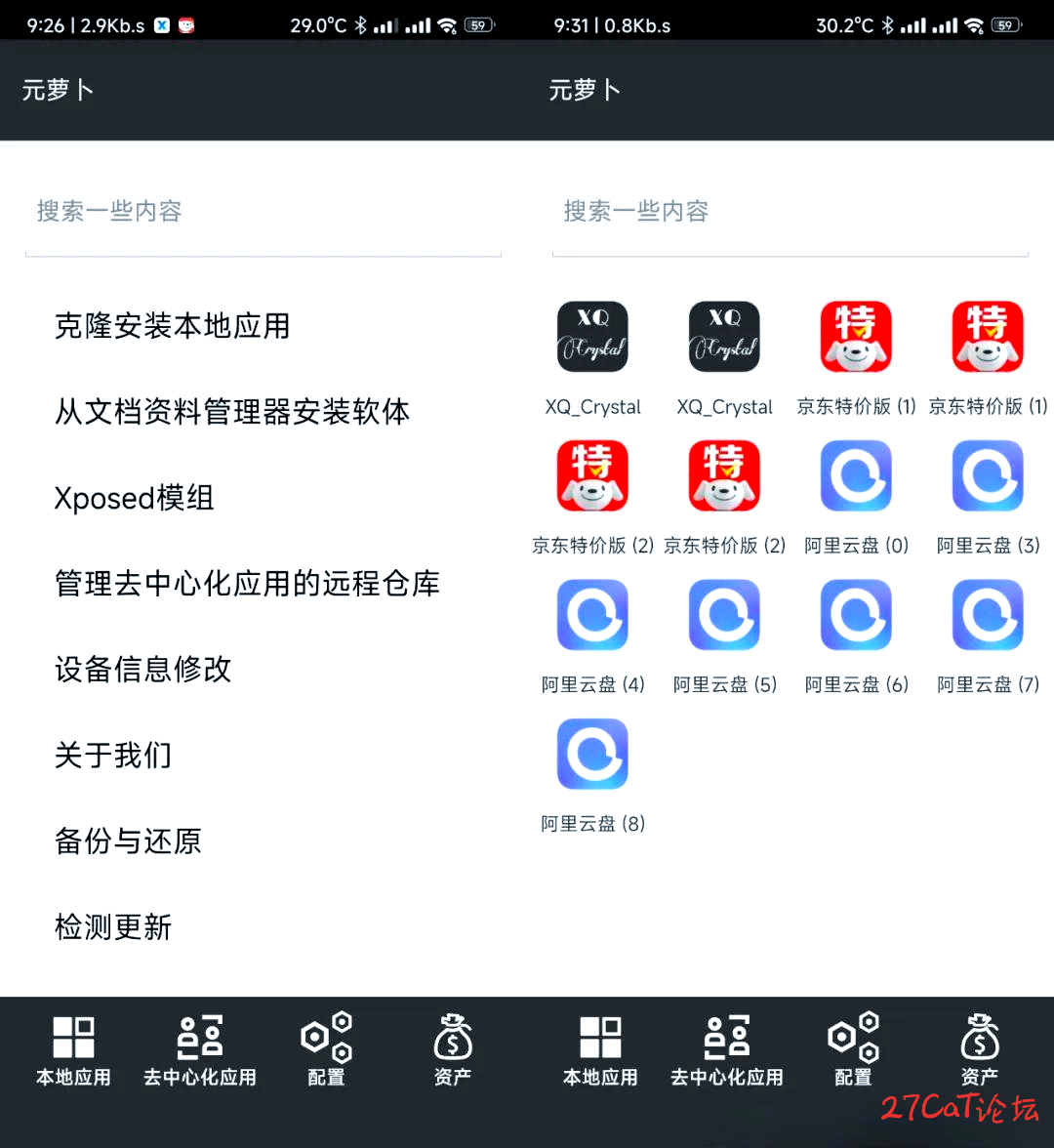The height and width of the screenshot is (1148, 1054).
Task: Open Xposed模组 menu entry
Action: [x=134, y=498]
